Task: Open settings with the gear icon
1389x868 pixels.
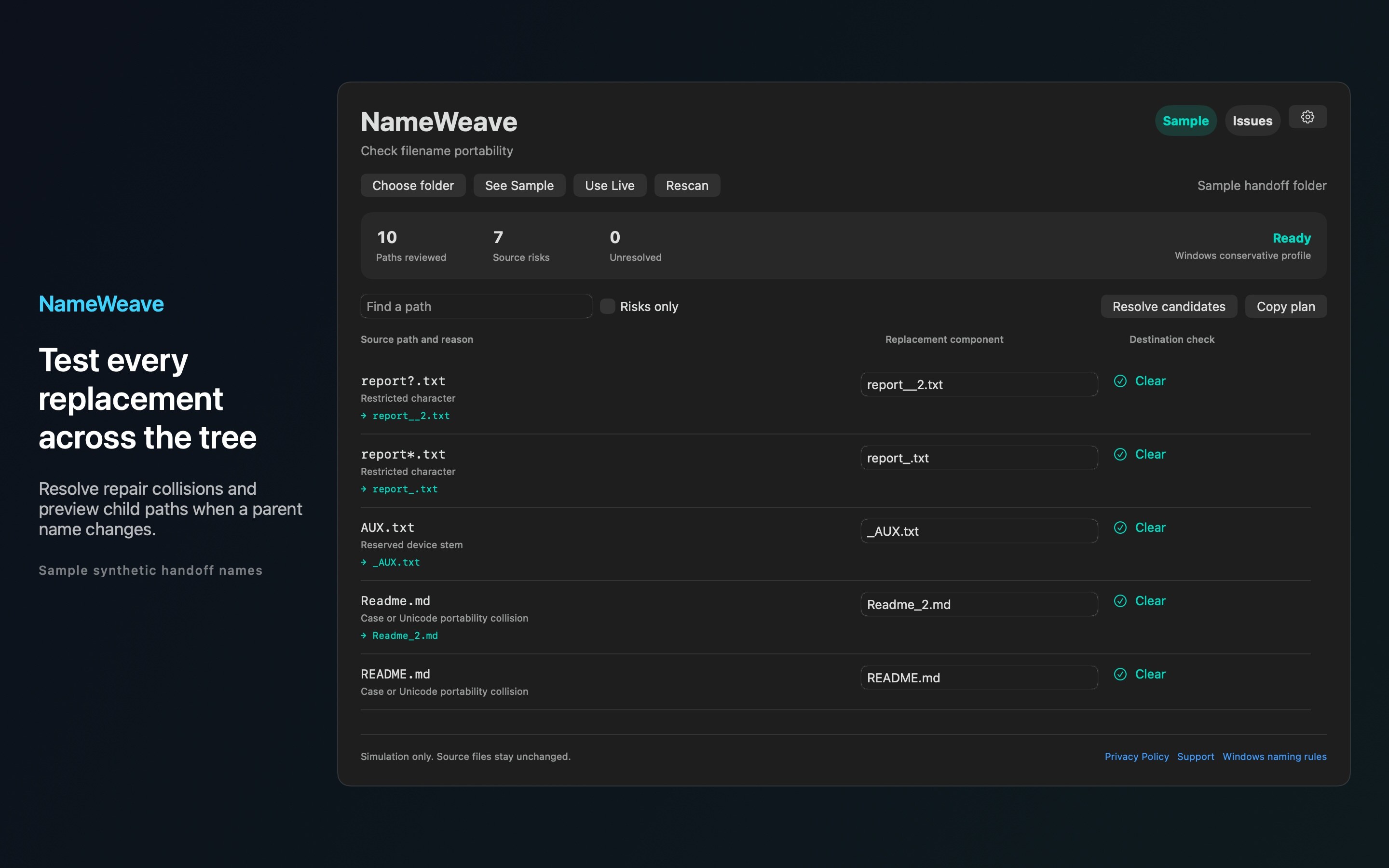Action: [x=1307, y=117]
